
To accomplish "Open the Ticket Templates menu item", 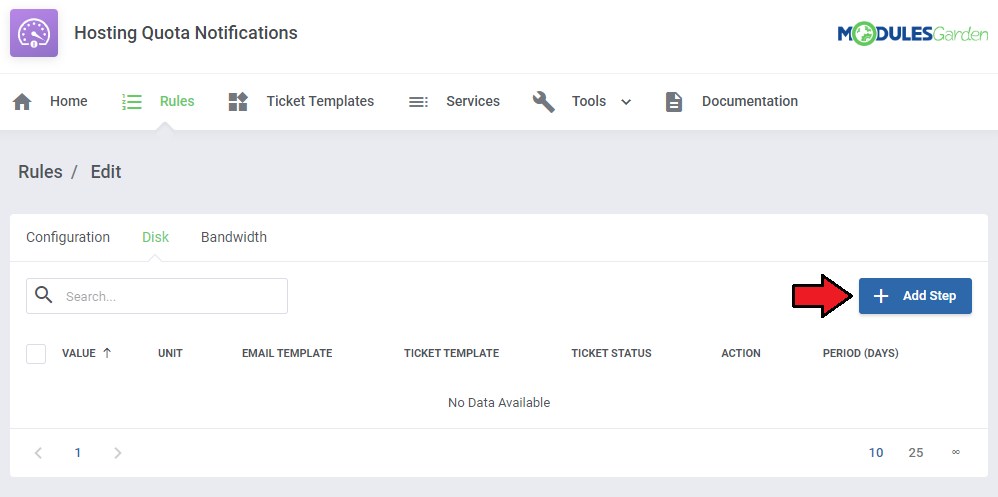I will pyautogui.click(x=320, y=101).
